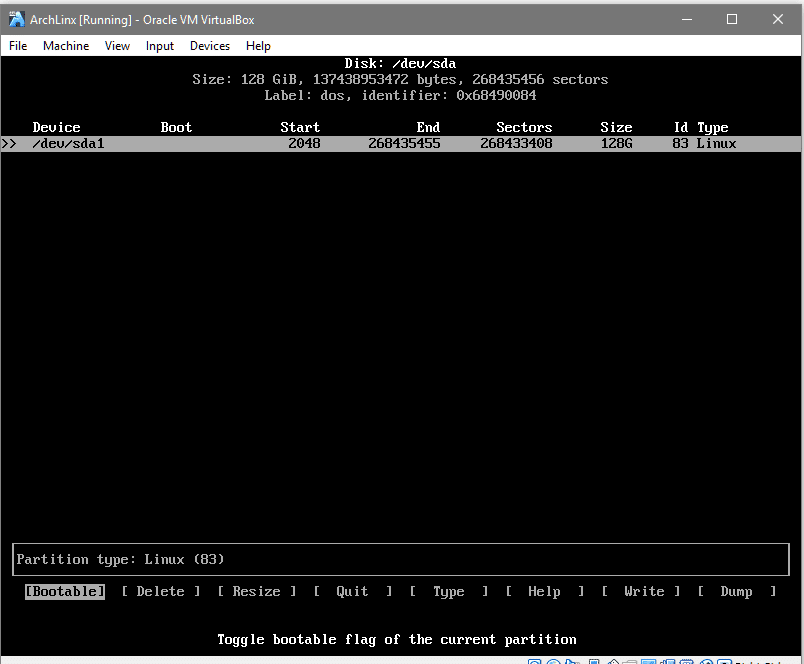The height and width of the screenshot is (664, 804).
Task: Select the Resize option in cfdisk
Action: pos(256,591)
